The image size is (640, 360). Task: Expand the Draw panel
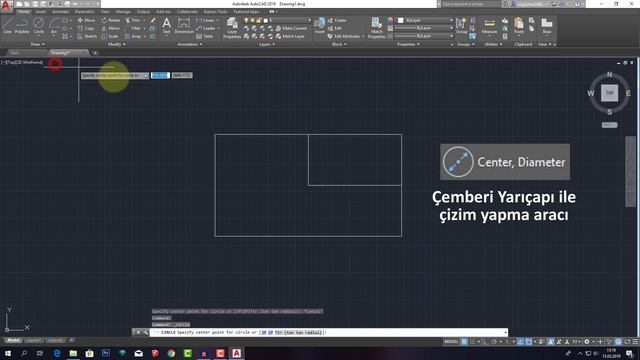pyautogui.click(x=38, y=44)
